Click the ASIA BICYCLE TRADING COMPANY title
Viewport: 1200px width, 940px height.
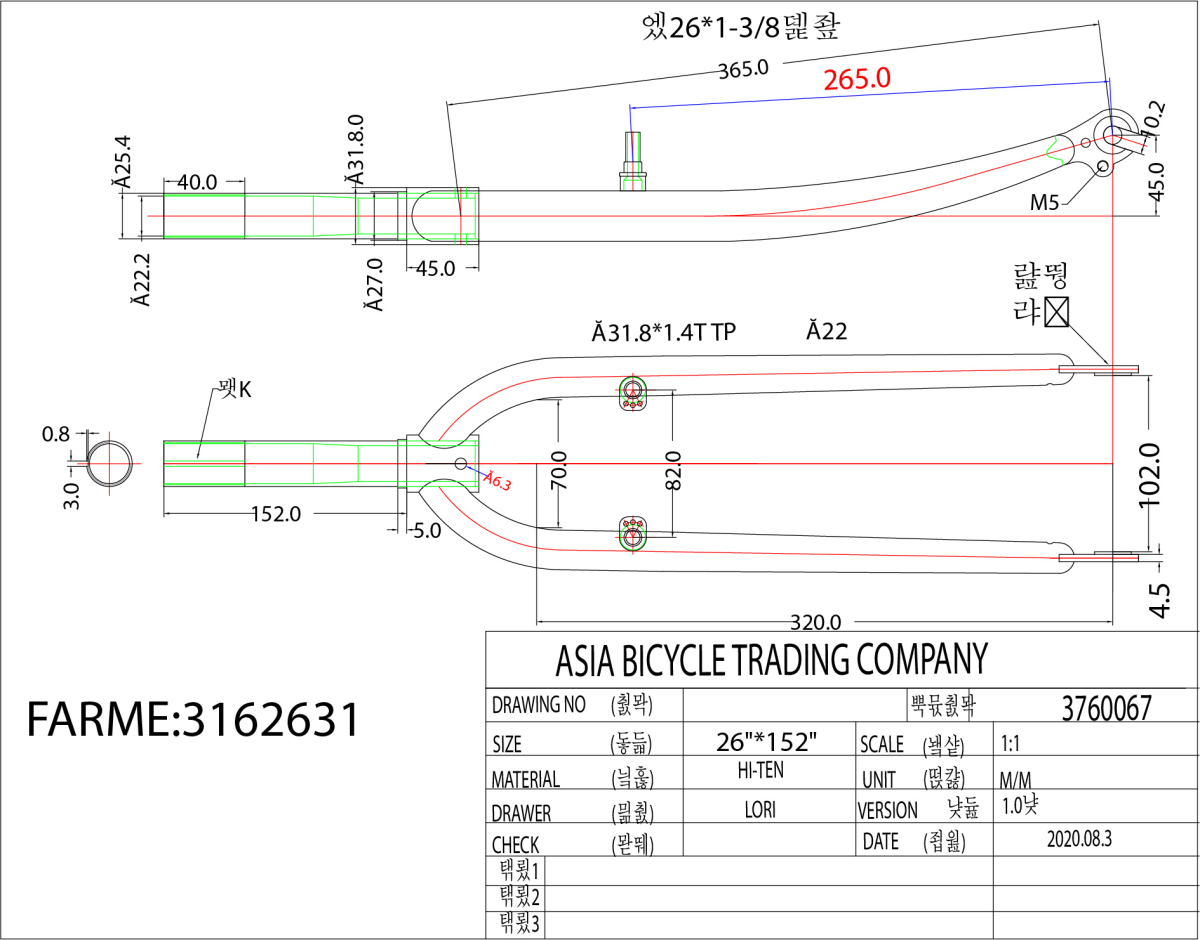pos(771,659)
